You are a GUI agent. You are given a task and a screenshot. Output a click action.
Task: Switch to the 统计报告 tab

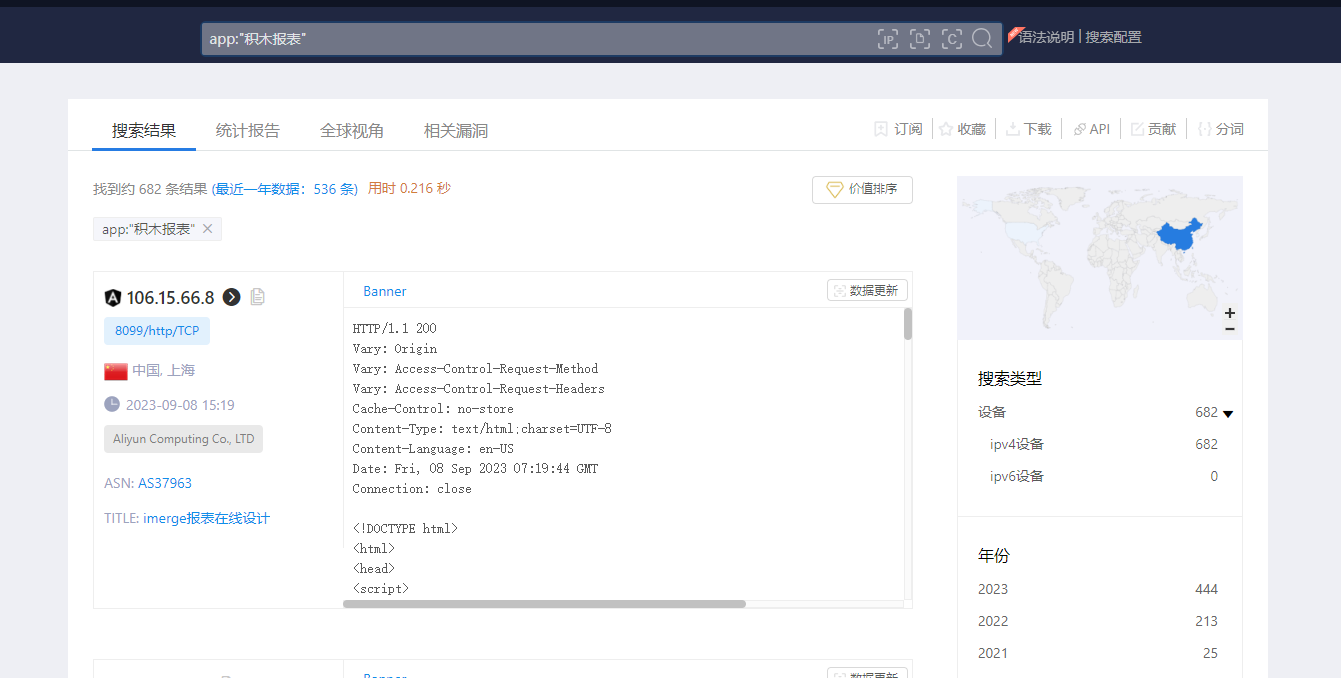coord(248,131)
